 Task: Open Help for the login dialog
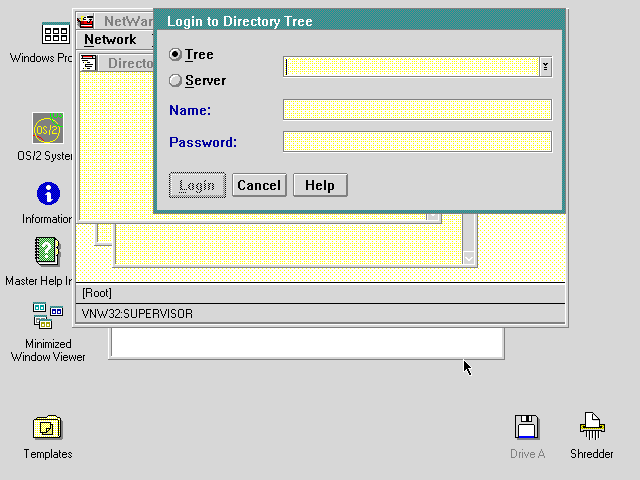point(320,185)
